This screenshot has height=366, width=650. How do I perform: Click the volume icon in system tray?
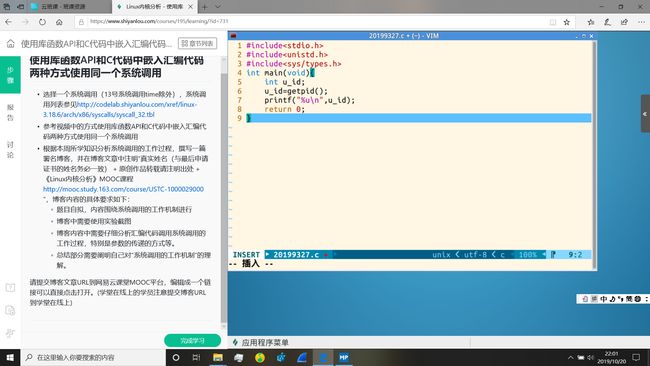point(590,357)
